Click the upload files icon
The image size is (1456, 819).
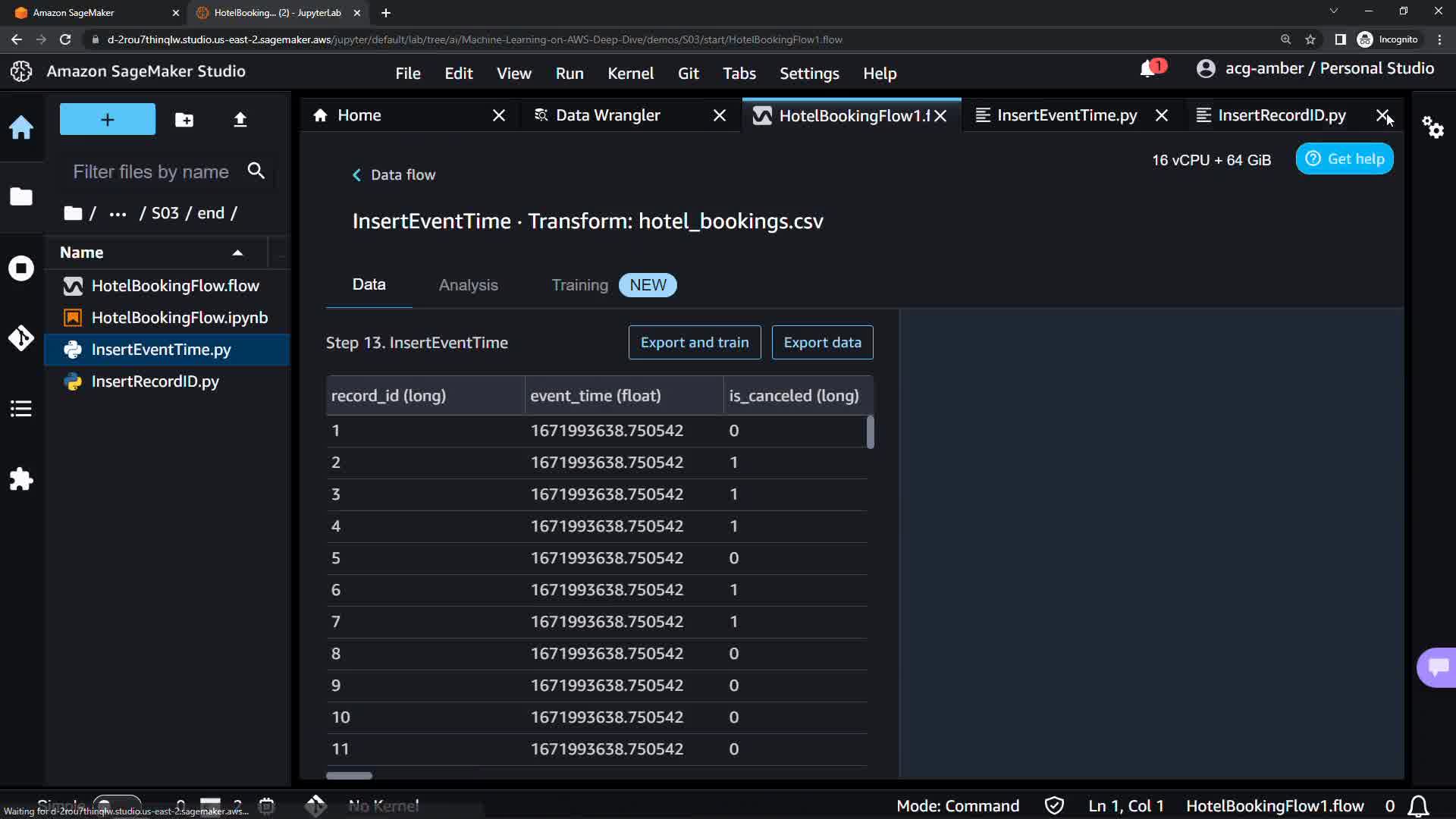tap(240, 120)
